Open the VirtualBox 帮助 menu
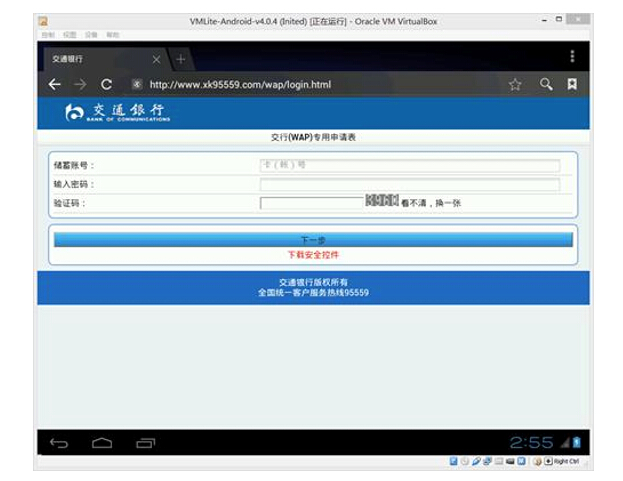The image size is (623, 481). [113, 35]
